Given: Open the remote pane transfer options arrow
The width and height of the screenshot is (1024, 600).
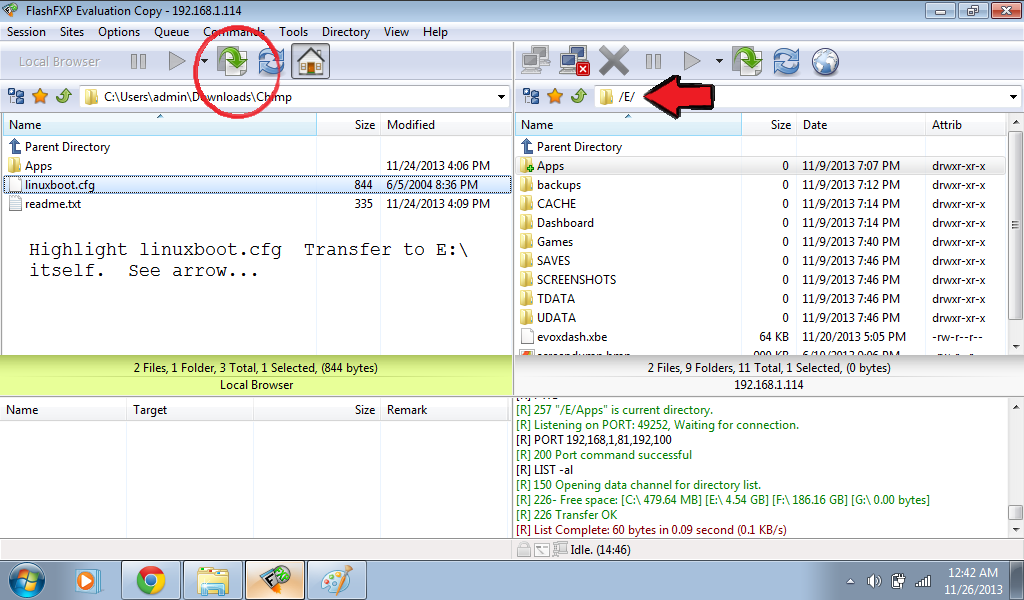Looking at the screenshot, I should [x=719, y=61].
